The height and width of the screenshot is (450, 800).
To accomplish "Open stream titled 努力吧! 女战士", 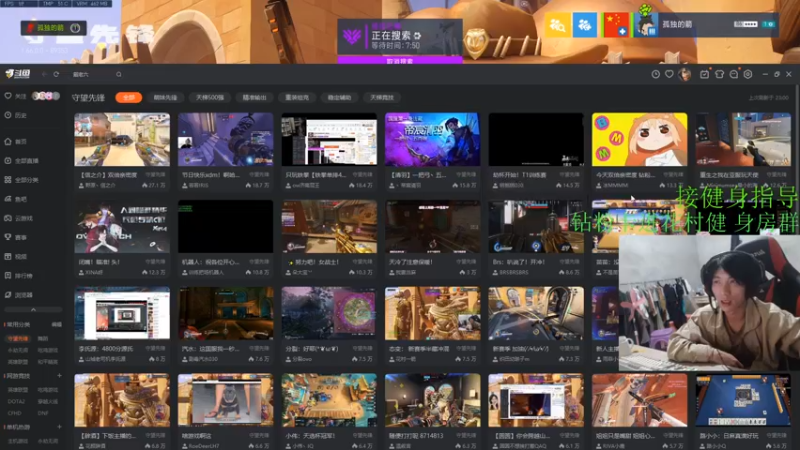I will 329,227.
